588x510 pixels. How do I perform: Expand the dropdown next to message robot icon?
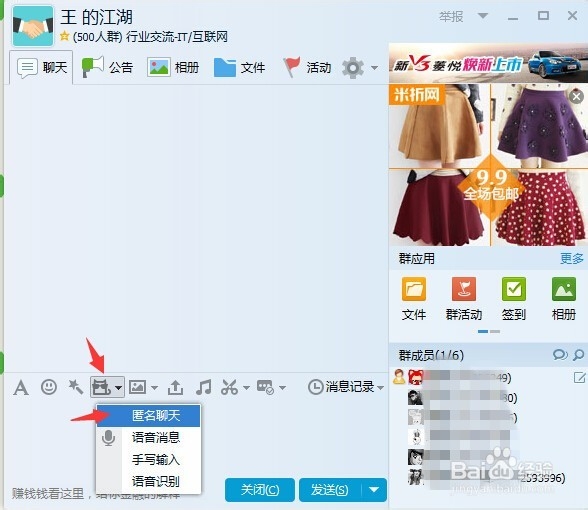point(282,387)
